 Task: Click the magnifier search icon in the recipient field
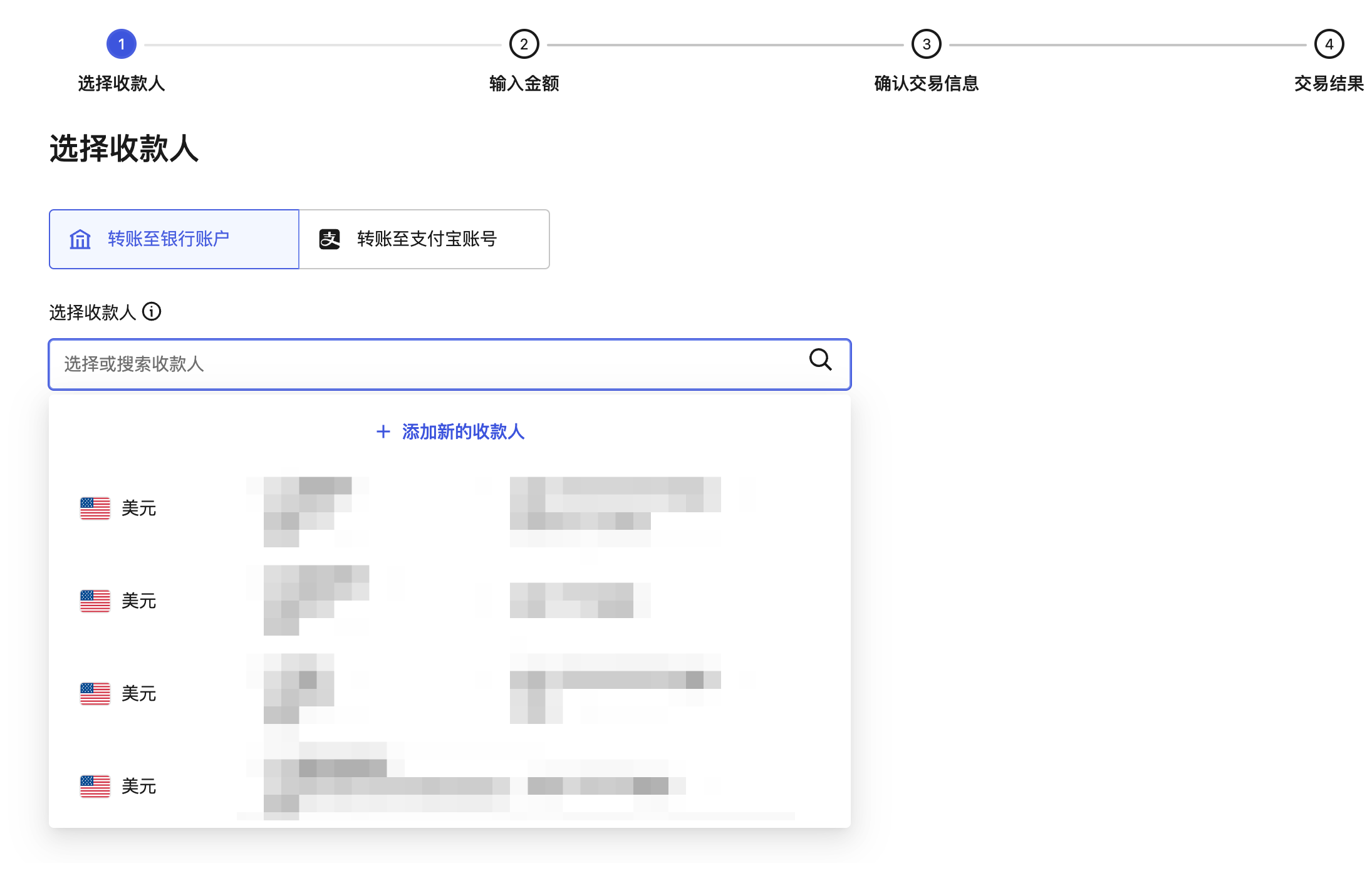(x=819, y=360)
